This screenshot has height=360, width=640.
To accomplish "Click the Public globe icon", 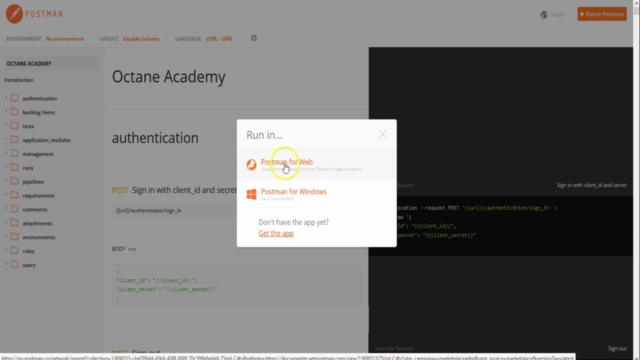I will point(544,15).
